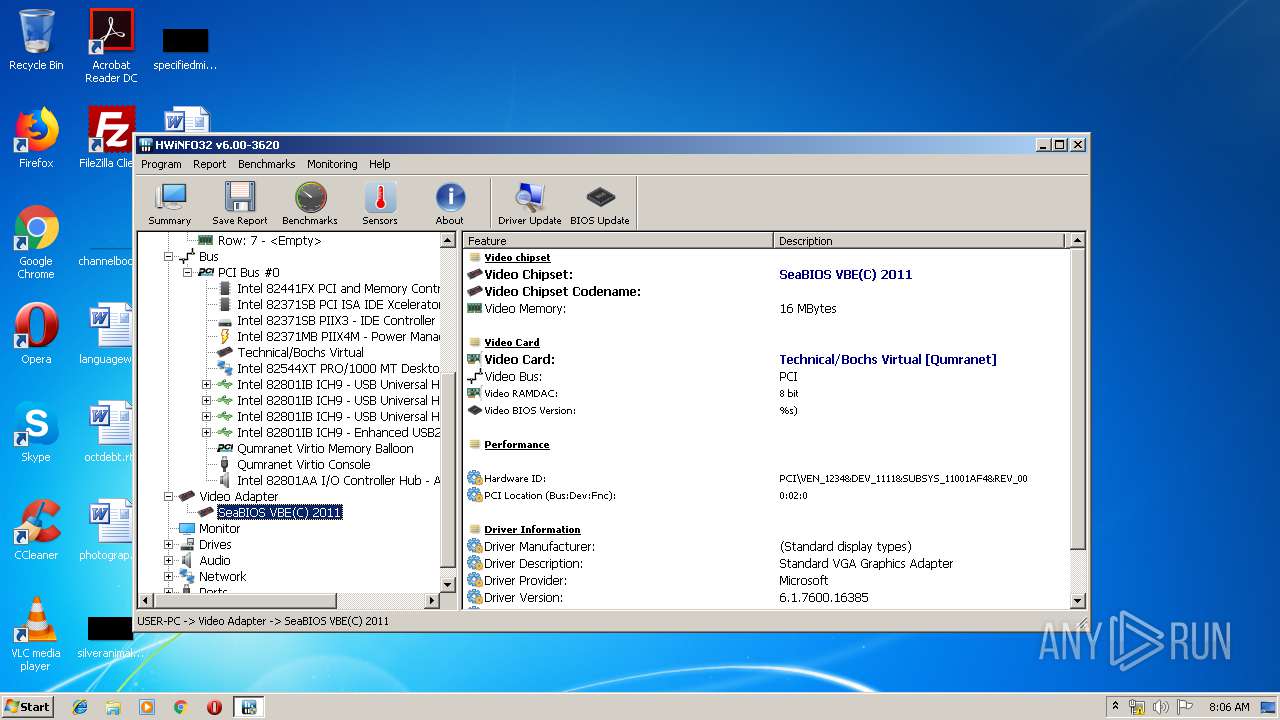The height and width of the screenshot is (720, 1280).
Task: Open the Report menu
Action: (x=210, y=164)
